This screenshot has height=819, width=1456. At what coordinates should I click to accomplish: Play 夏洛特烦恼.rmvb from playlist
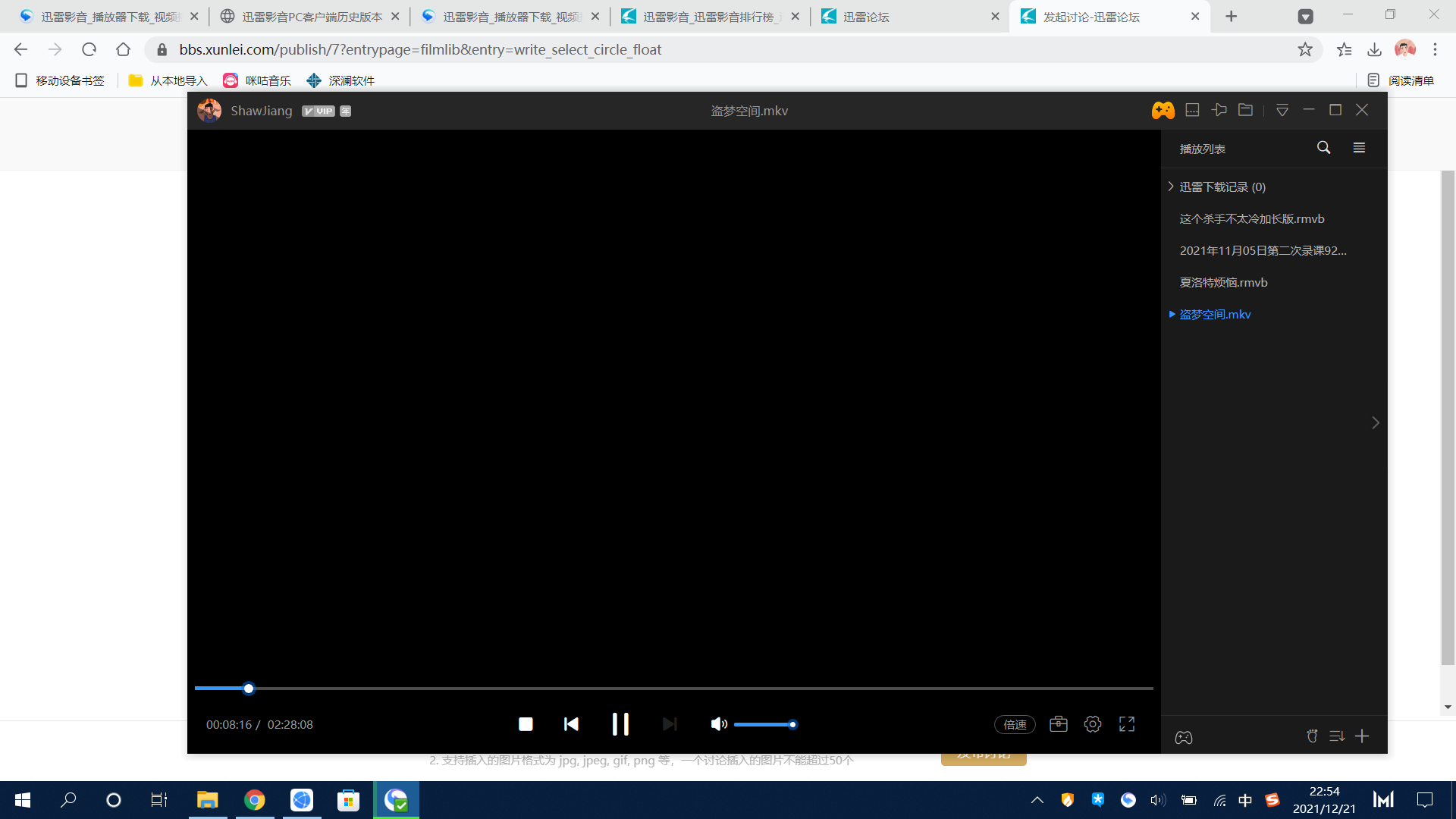coord(1223,283)
